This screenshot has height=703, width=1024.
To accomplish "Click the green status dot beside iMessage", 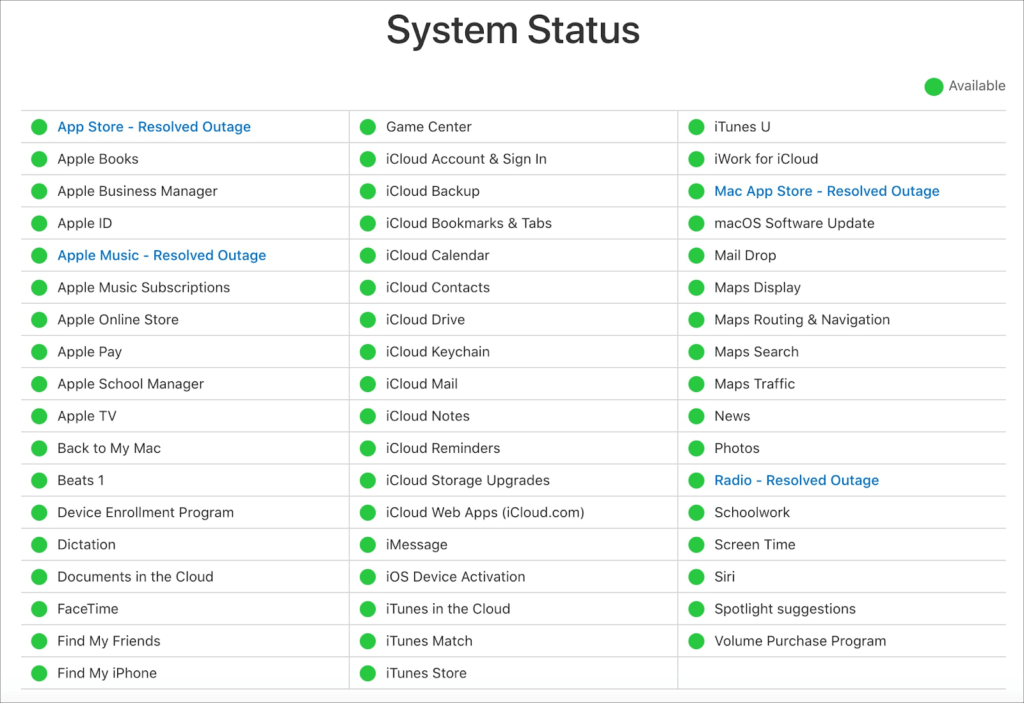I will tap(368, 545).
